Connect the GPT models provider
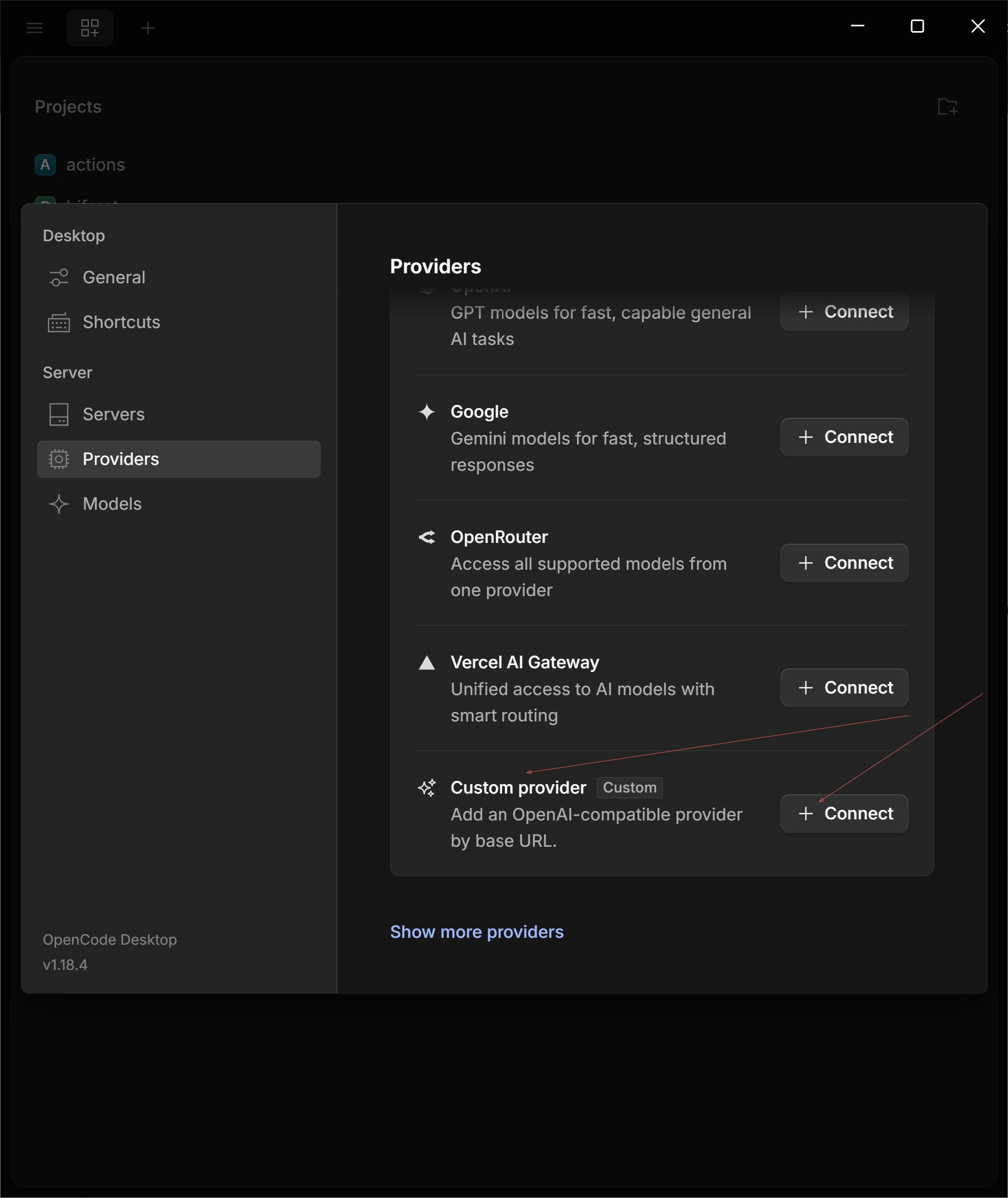 coord(844,312)
